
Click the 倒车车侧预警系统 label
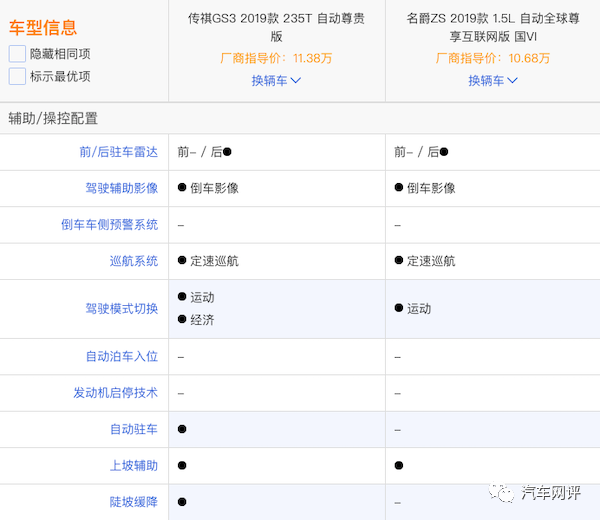coord(109,225)
